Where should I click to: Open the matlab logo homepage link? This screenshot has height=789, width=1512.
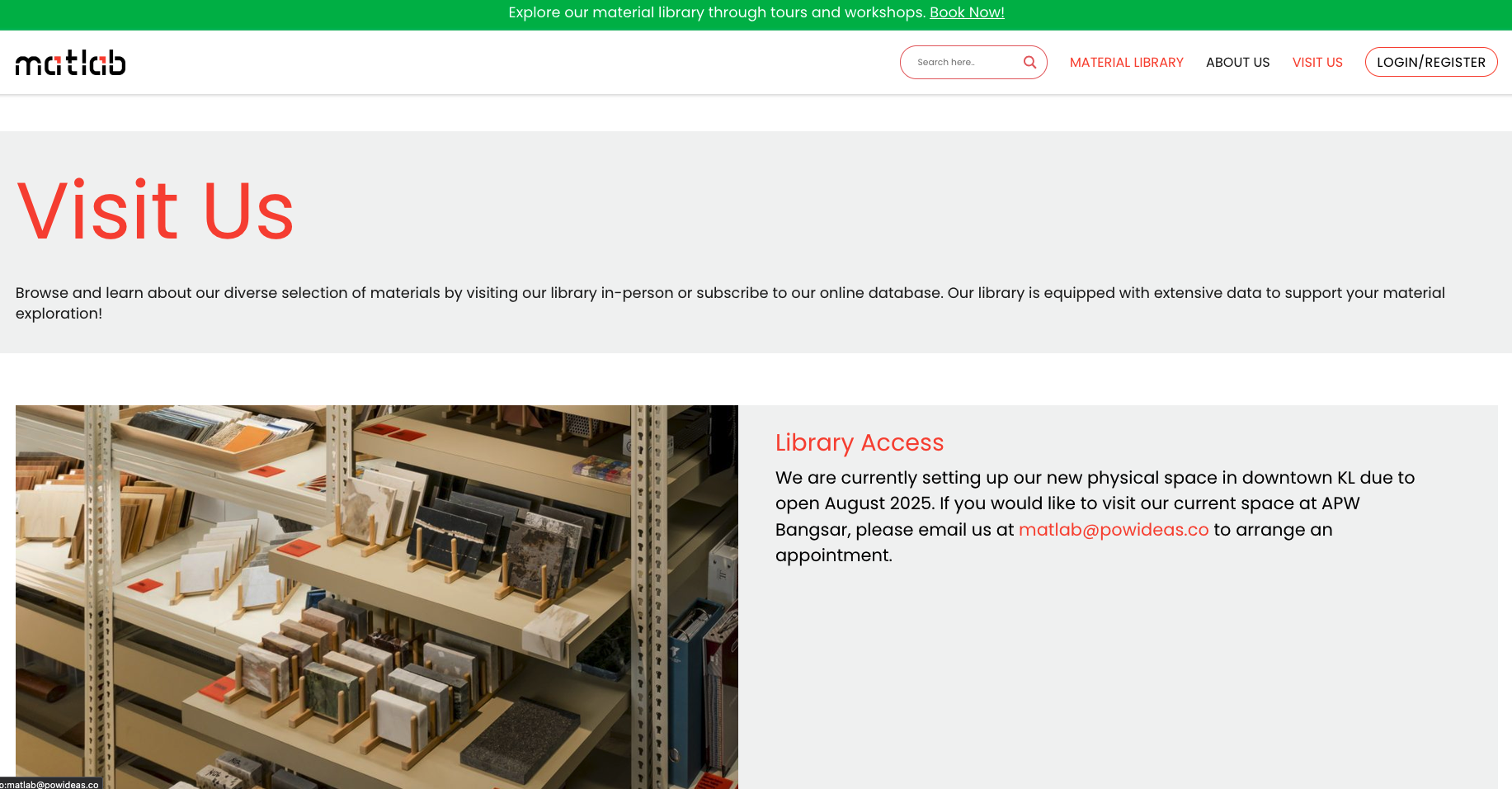[x=71, y=63]
